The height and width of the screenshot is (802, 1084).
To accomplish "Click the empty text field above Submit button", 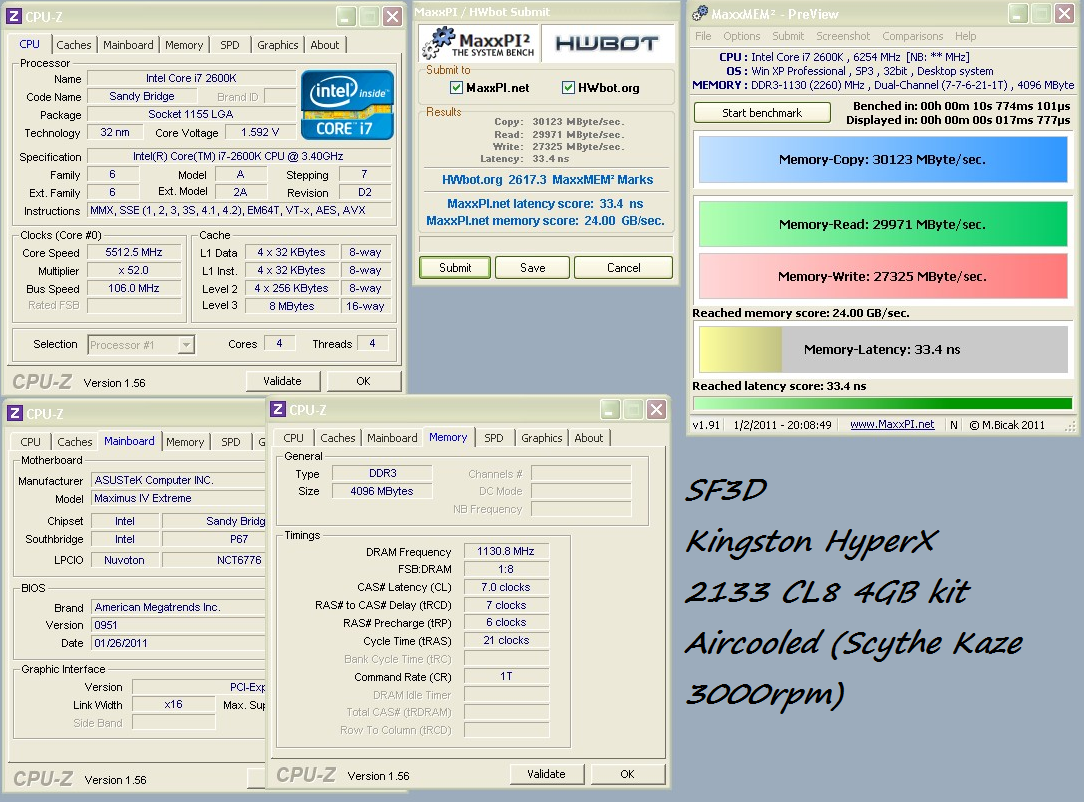I will click(546, 244).
